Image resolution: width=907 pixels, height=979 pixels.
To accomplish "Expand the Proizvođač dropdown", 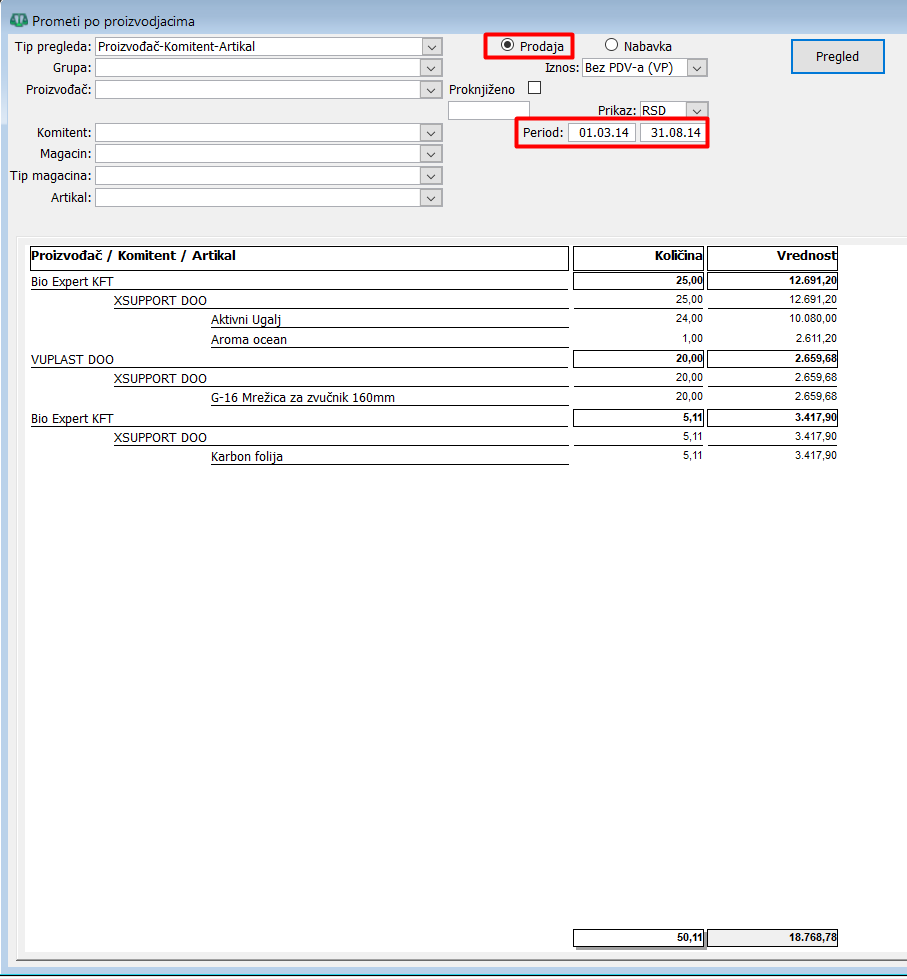I will coord(431,90).
